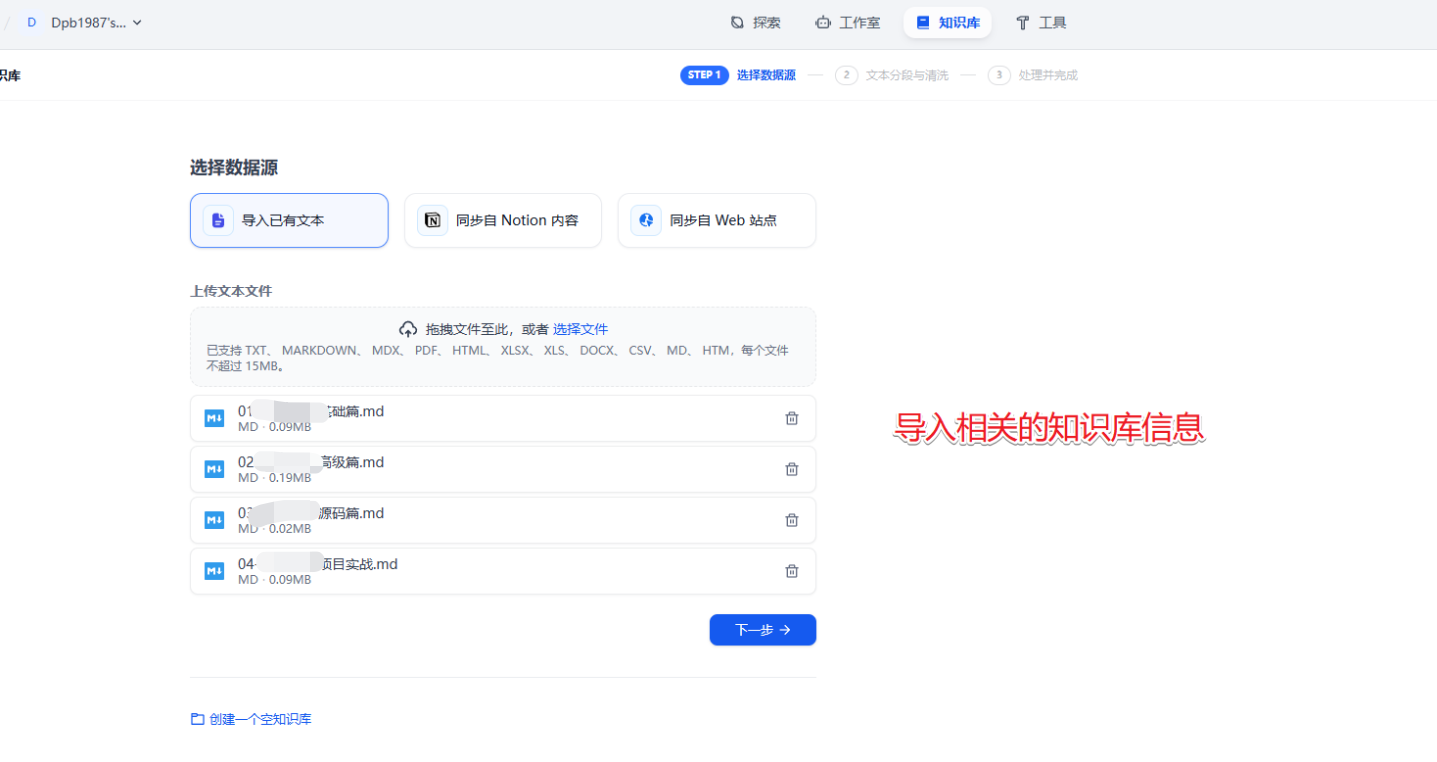Select 同步自 Web 站点 data source

coord(717,220)
